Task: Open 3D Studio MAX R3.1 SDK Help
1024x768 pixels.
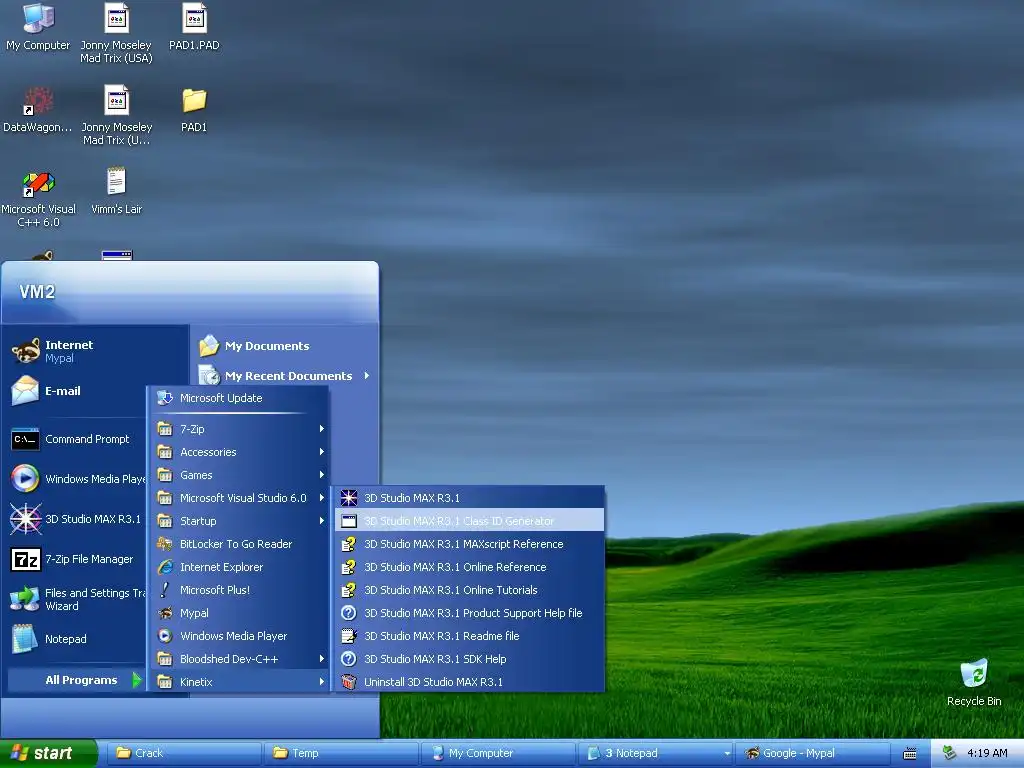Action: point(469,659)
